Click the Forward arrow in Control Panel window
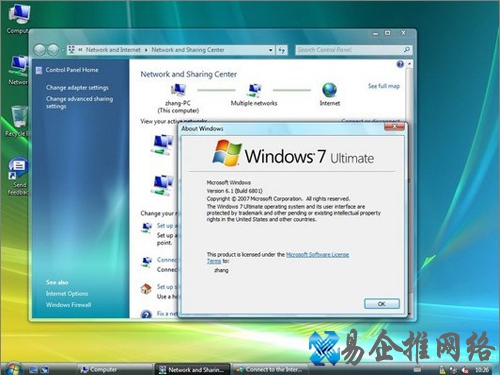500x375 pixels. (x=53, y=50)
